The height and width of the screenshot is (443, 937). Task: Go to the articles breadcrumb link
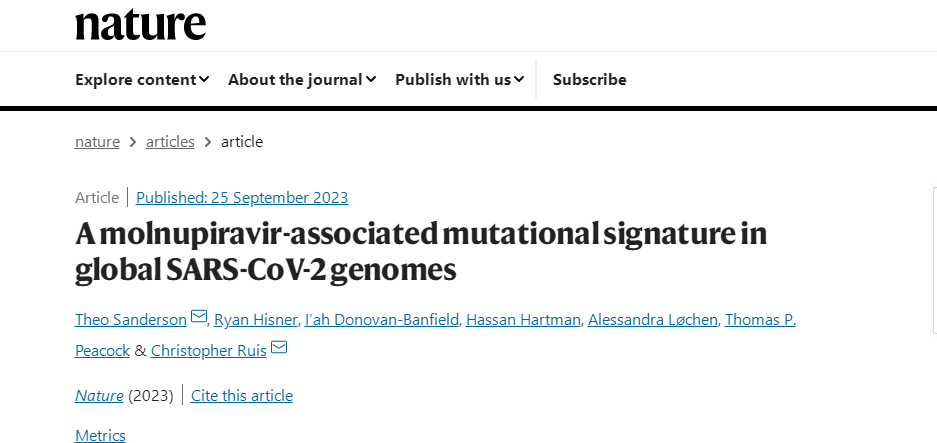[170, 142]
